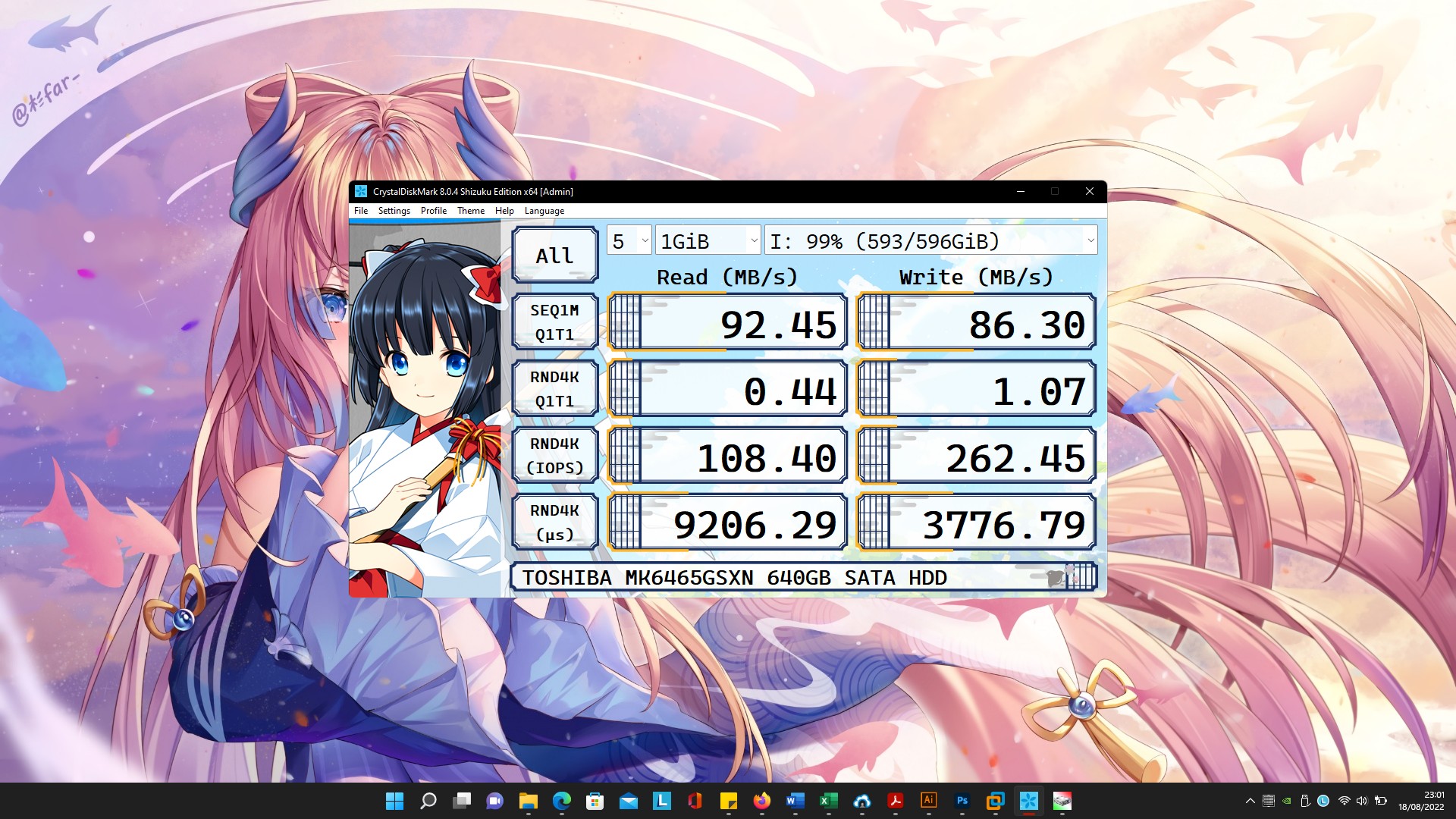
Task: Open Teams Chat from taskbar
Action: (x=495, y=801)
